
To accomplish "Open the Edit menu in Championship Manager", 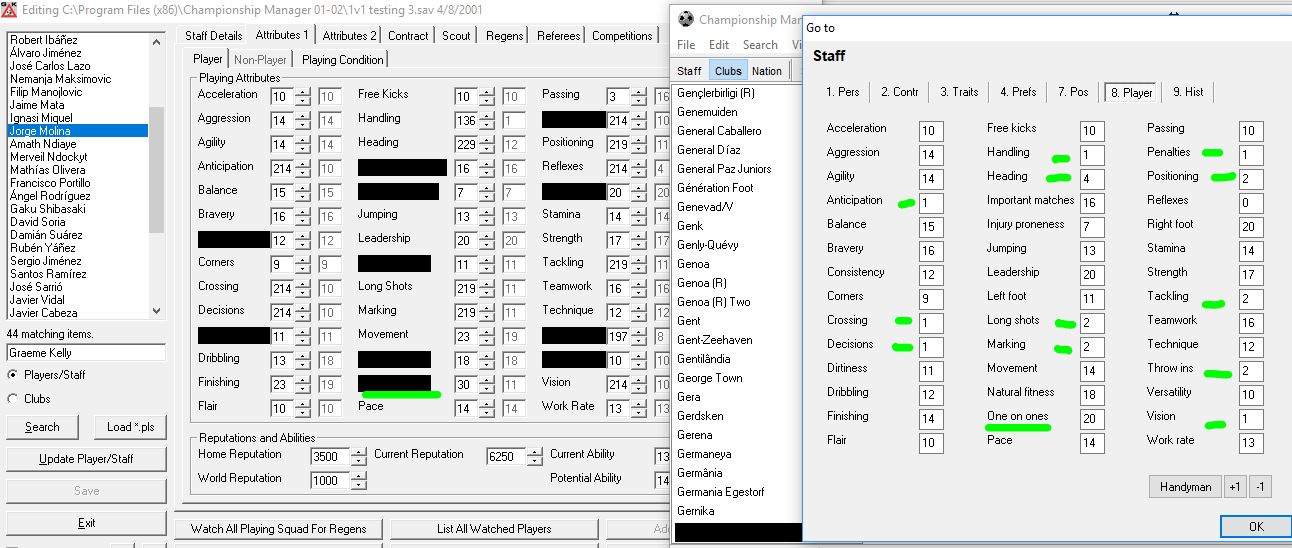I will [x=719, y=45].
